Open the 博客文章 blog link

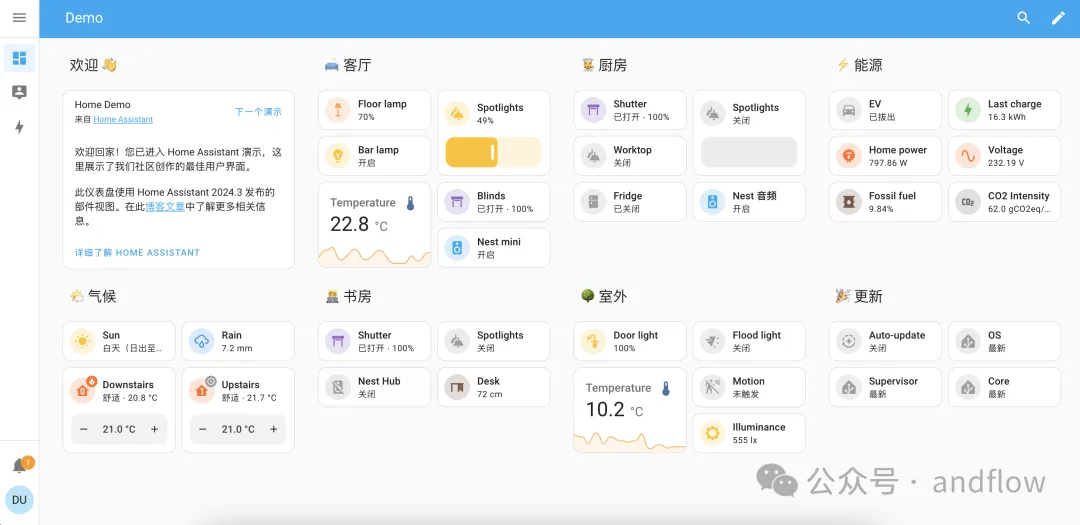[165, 206]
